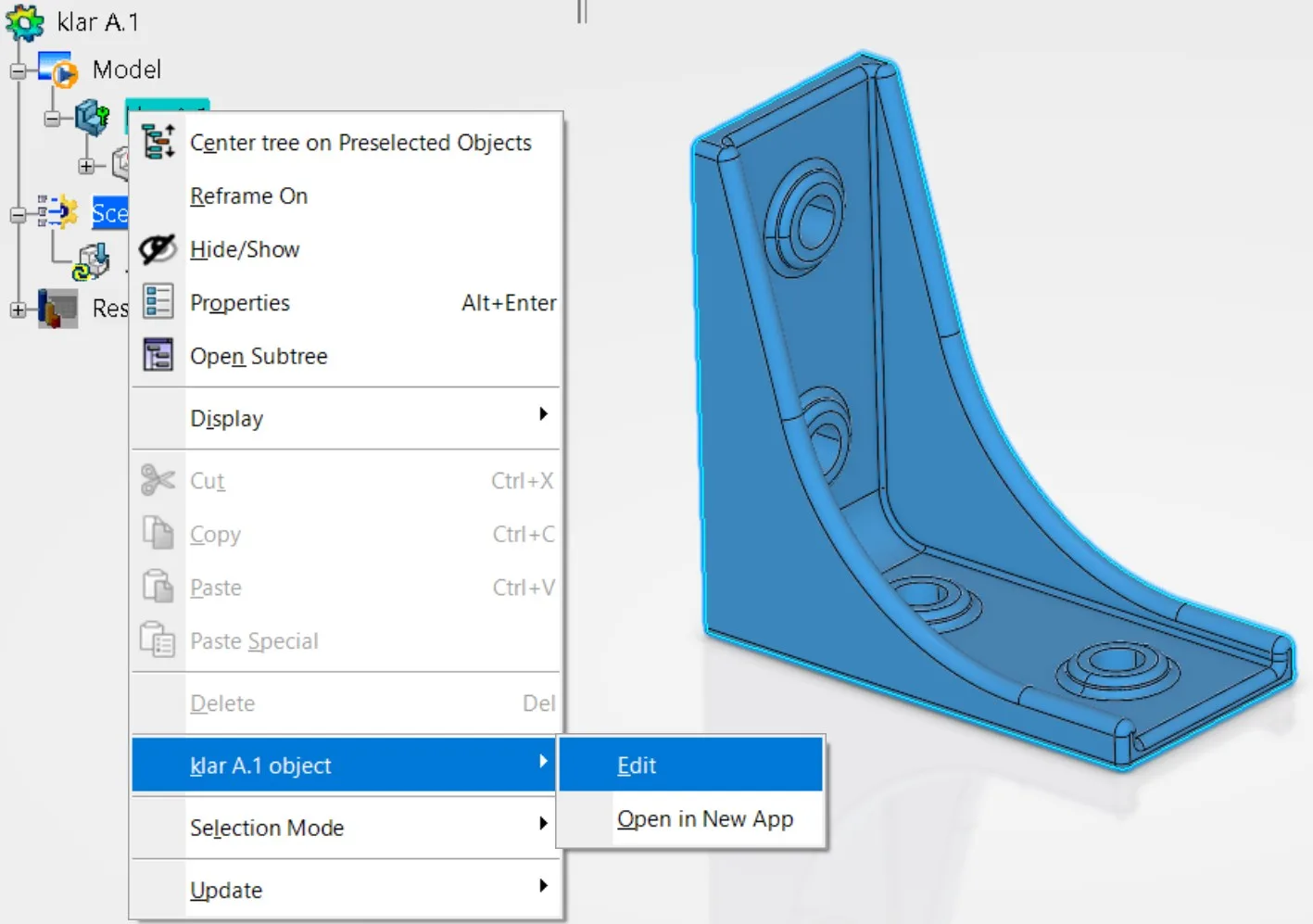Click Edit in the object submenu
The height and width of the screenshot is (924, 1313).
click(x=691, y=766)
